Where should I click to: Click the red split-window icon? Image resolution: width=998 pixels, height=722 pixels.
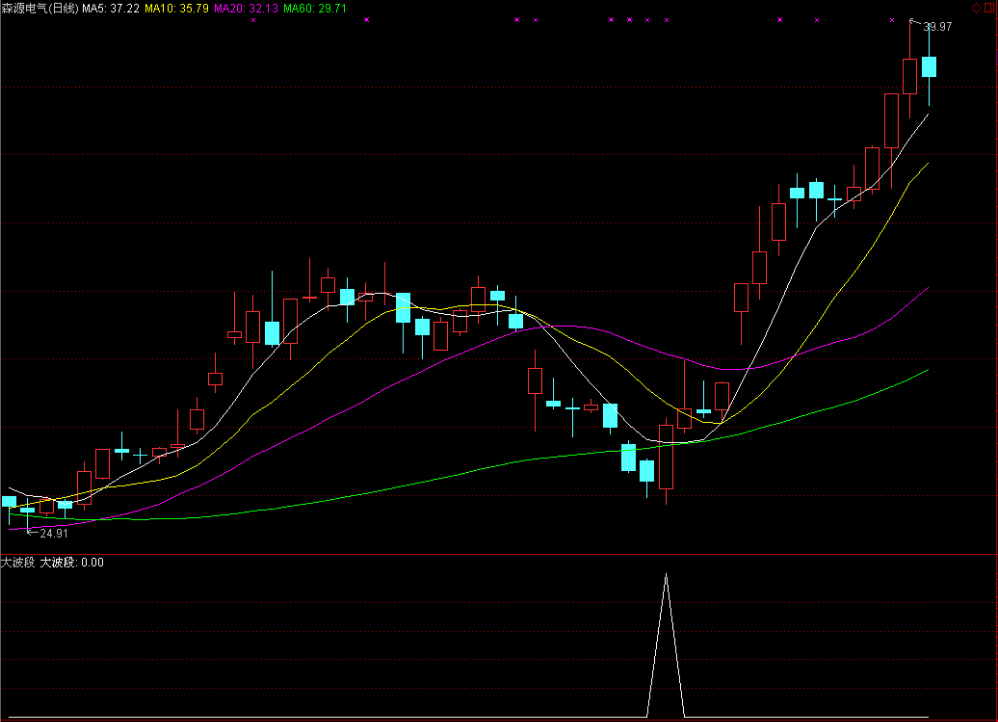point(989,8)
